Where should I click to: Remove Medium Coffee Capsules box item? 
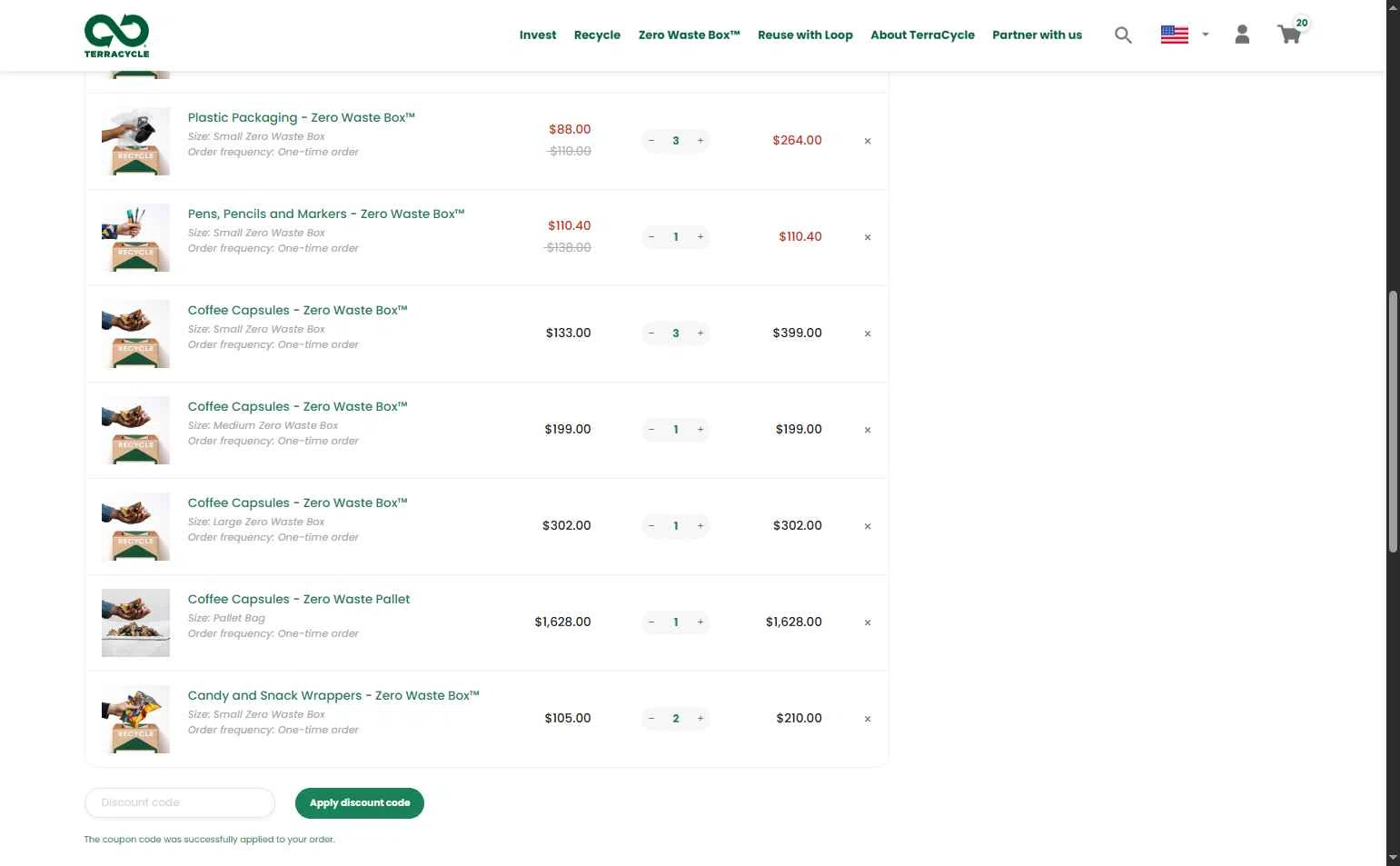[x=868, y=430]
